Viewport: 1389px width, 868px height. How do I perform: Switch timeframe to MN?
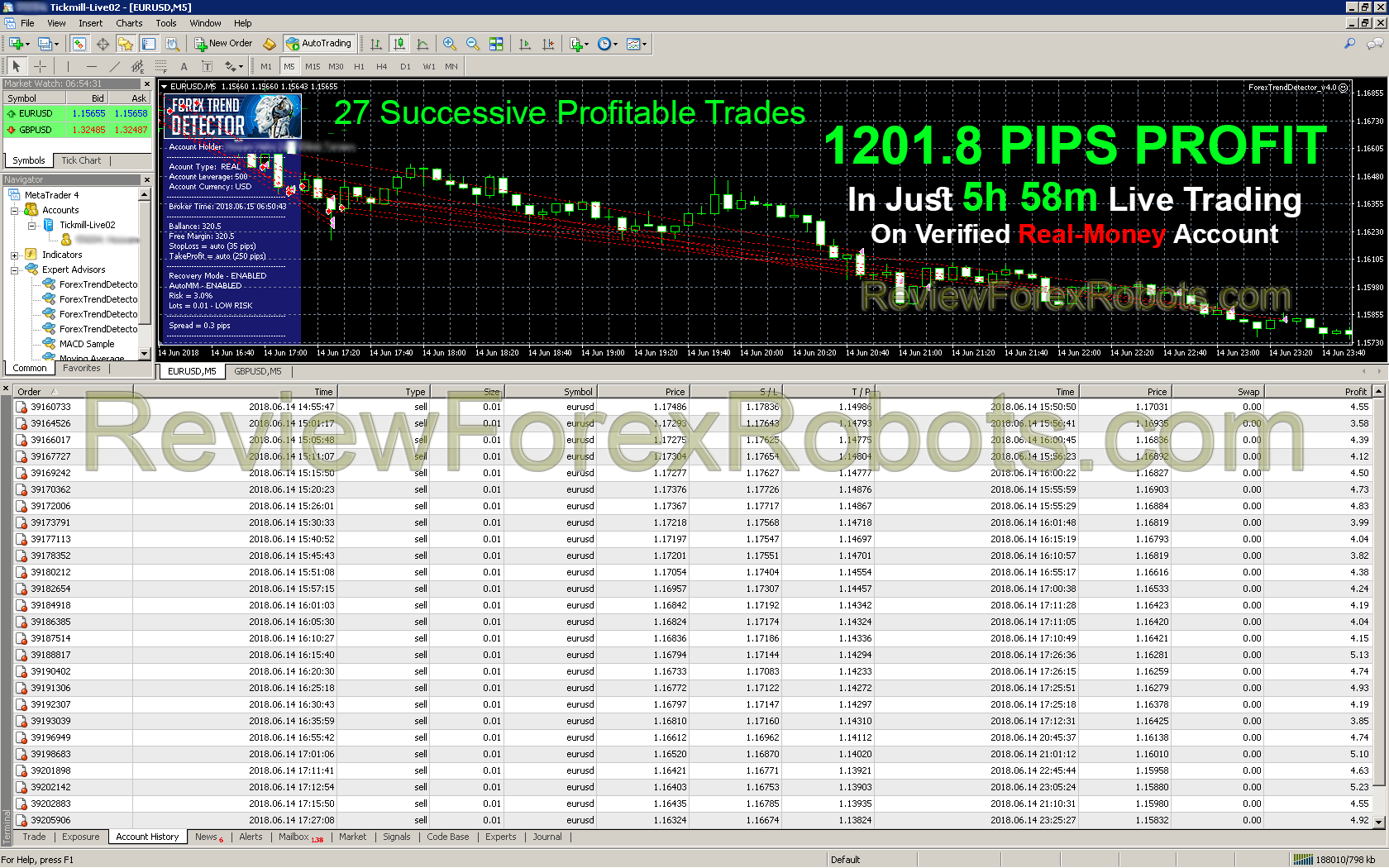click(451, 66)
